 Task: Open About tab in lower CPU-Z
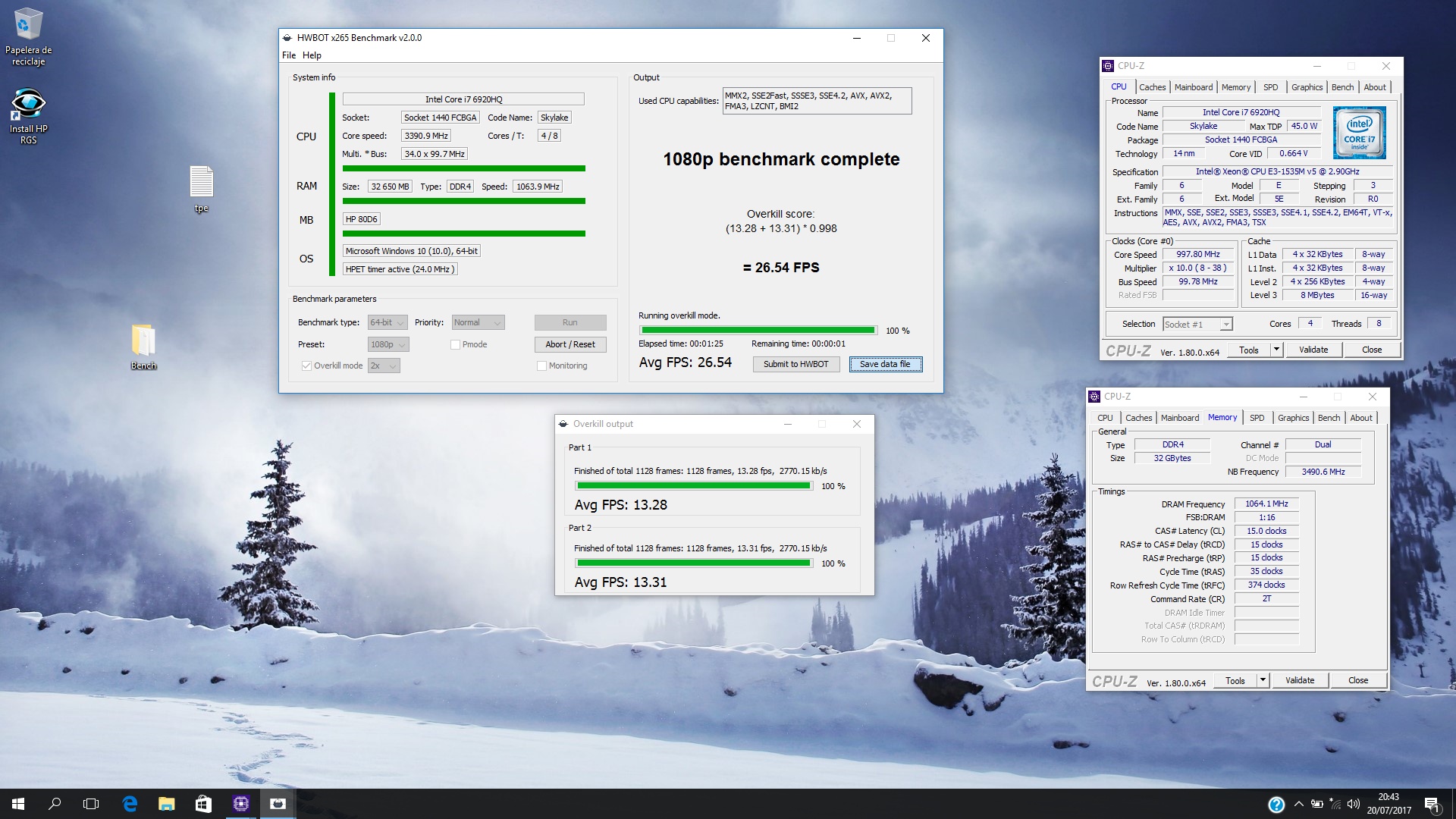click(x=1360, y=418)
